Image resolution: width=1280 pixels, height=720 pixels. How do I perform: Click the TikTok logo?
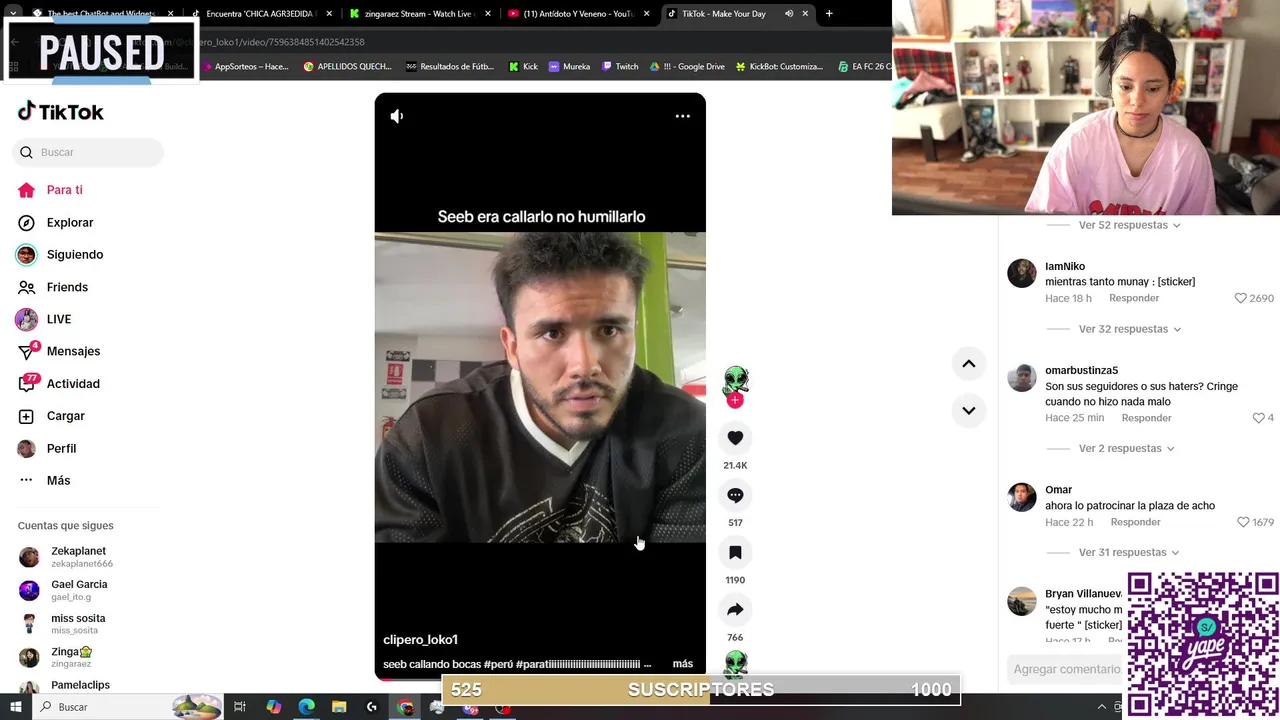tap(61, 111)
